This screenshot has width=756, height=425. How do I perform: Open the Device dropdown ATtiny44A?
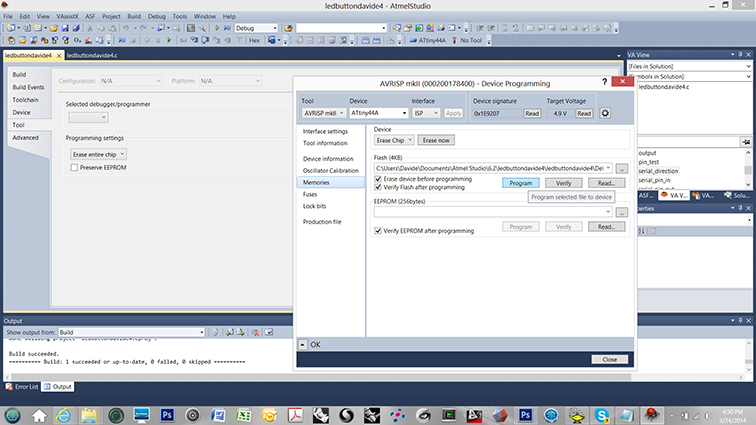[378, 113]
